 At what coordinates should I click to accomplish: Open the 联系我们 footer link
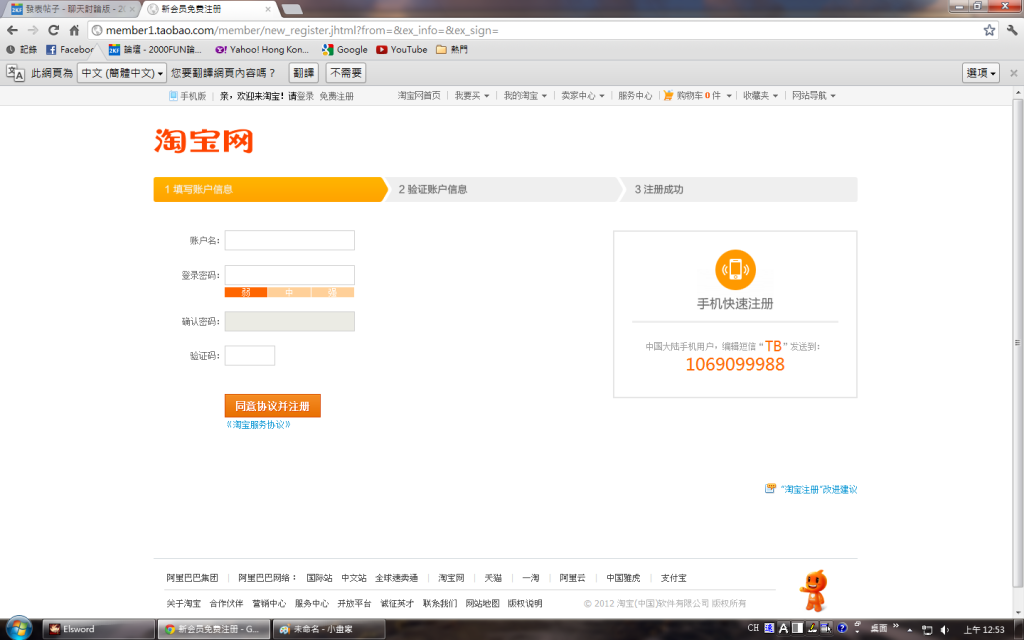pyautogui.click(x=440, y=603)
